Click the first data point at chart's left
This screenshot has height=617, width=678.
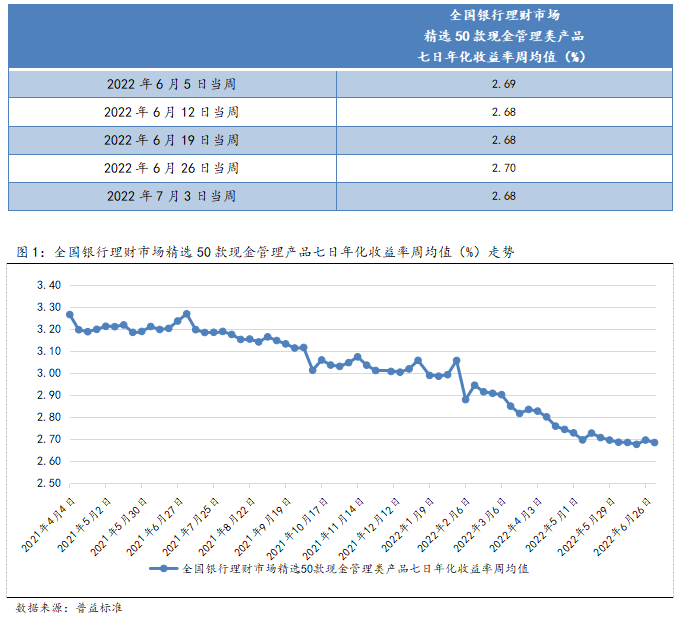pos(69,314)
